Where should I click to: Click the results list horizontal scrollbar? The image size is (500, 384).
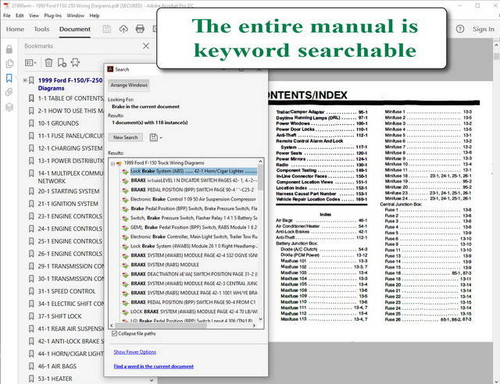click(160, 326)
